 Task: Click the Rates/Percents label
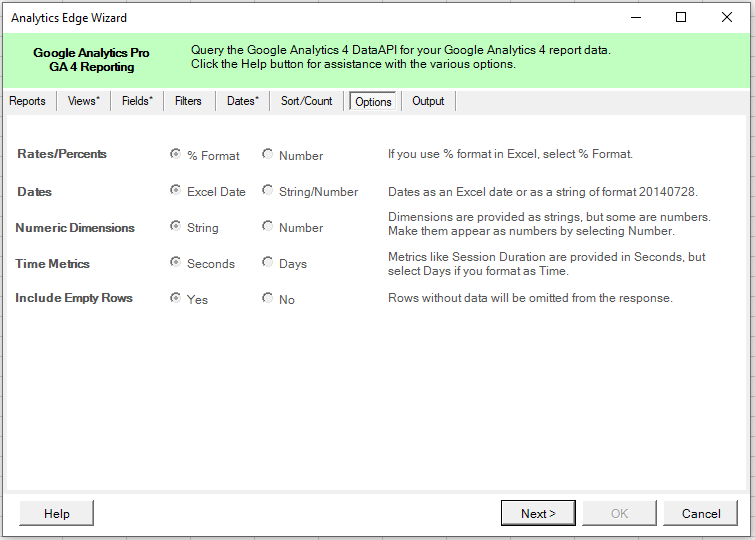tap(62, 154)
